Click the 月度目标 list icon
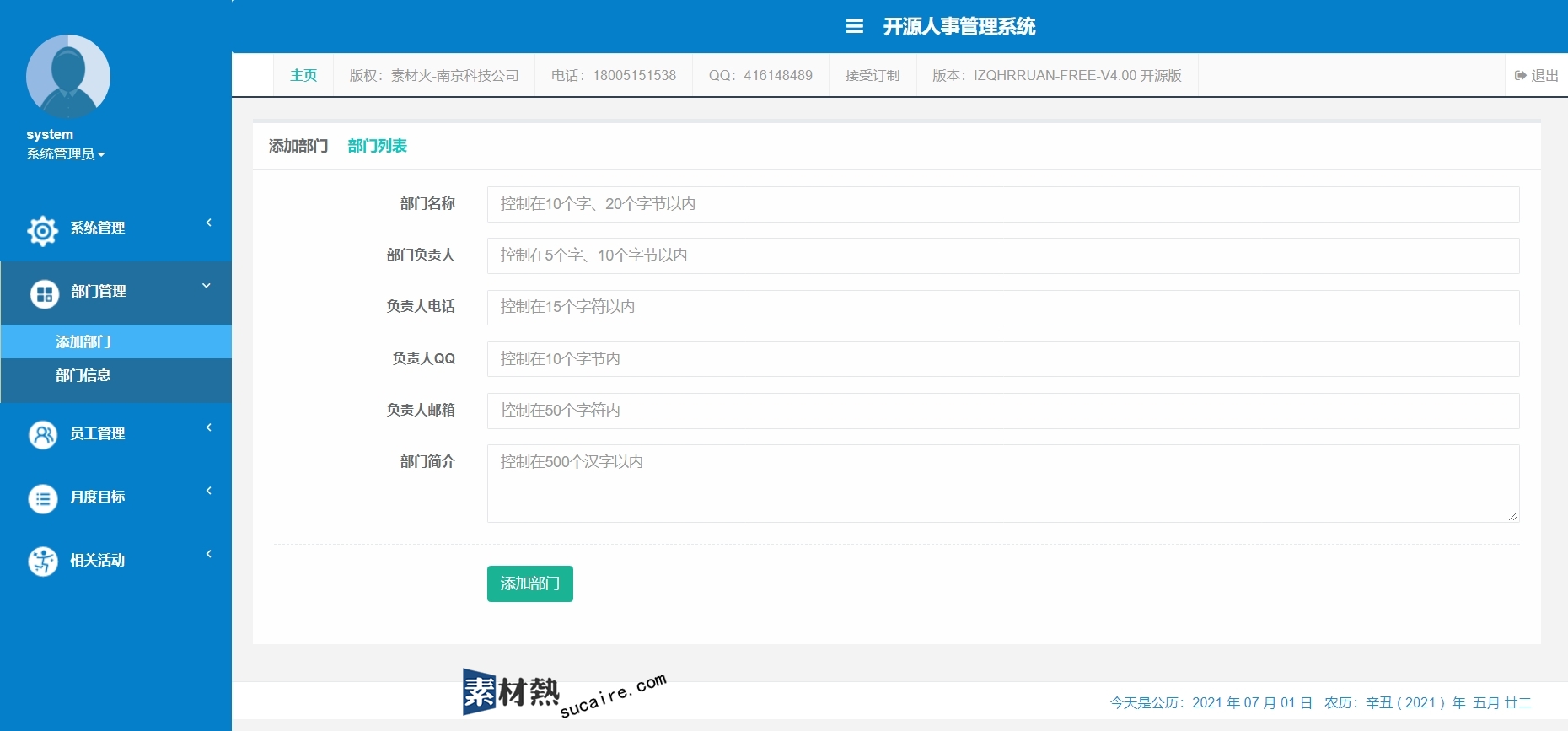Viewport: 1568px width, 731px height. point(43,498)
